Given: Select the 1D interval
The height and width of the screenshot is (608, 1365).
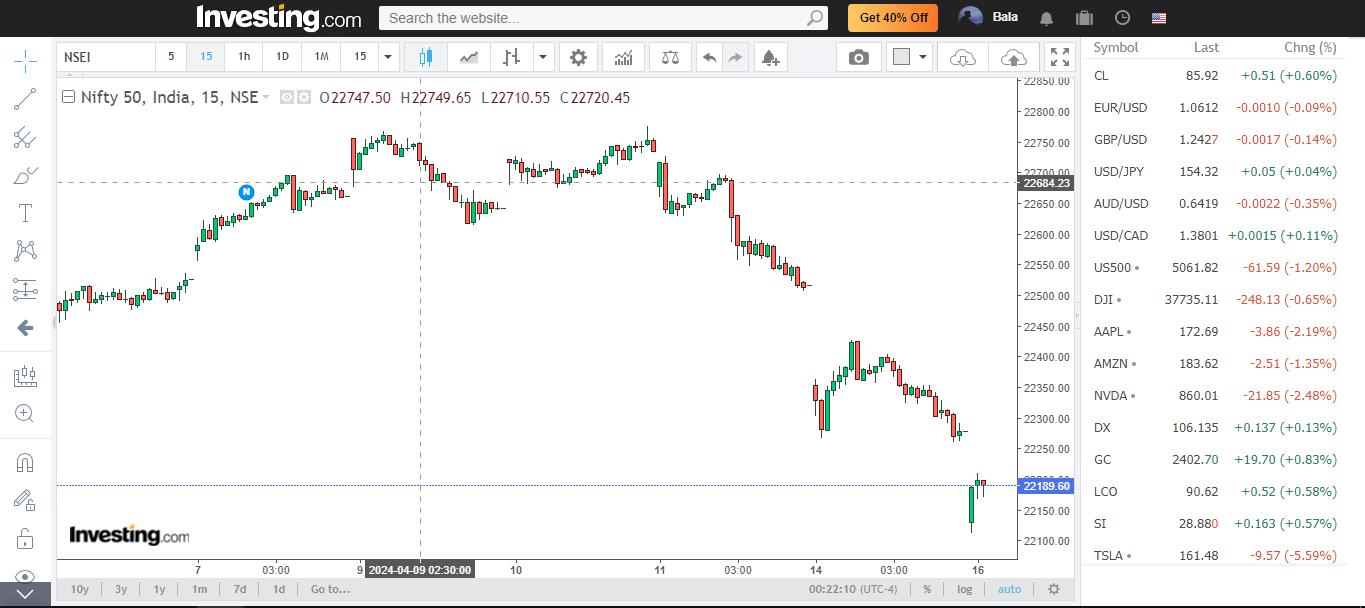Looking at the screenshot, I should (282, 57).
